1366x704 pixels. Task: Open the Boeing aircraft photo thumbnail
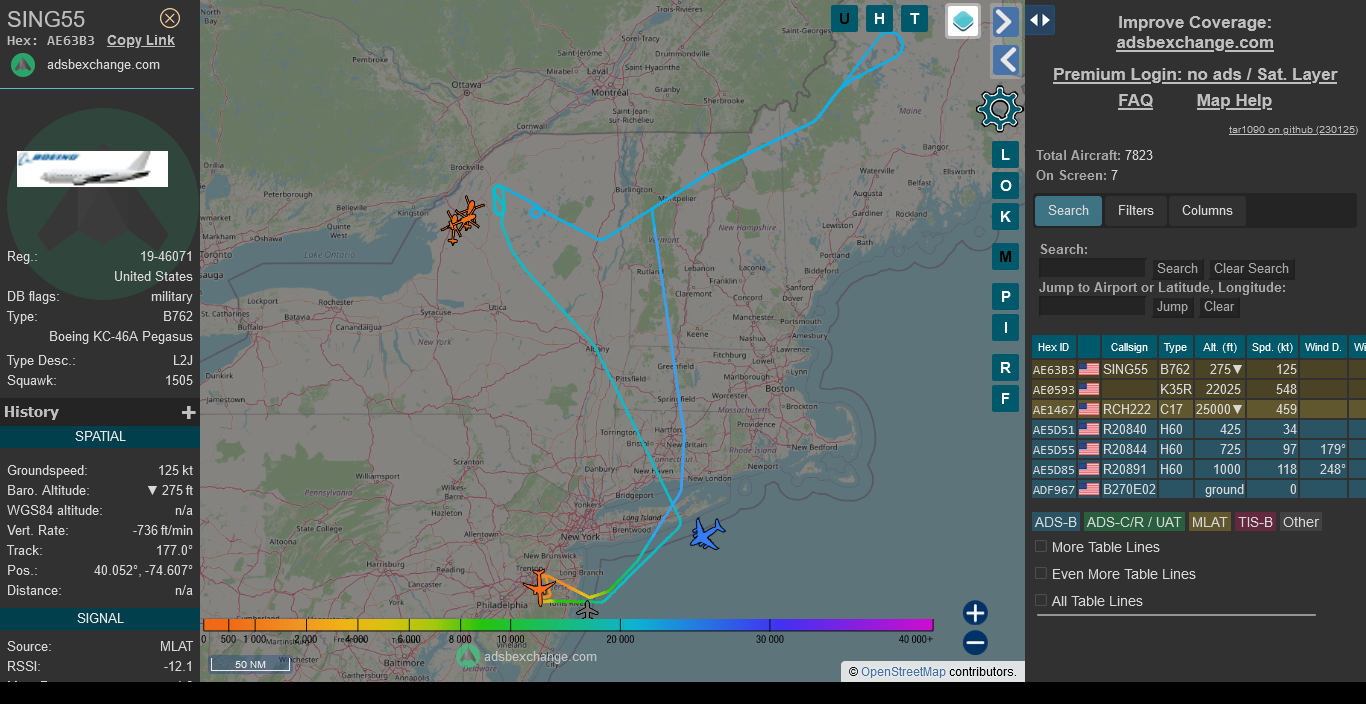tap(92, 169)
